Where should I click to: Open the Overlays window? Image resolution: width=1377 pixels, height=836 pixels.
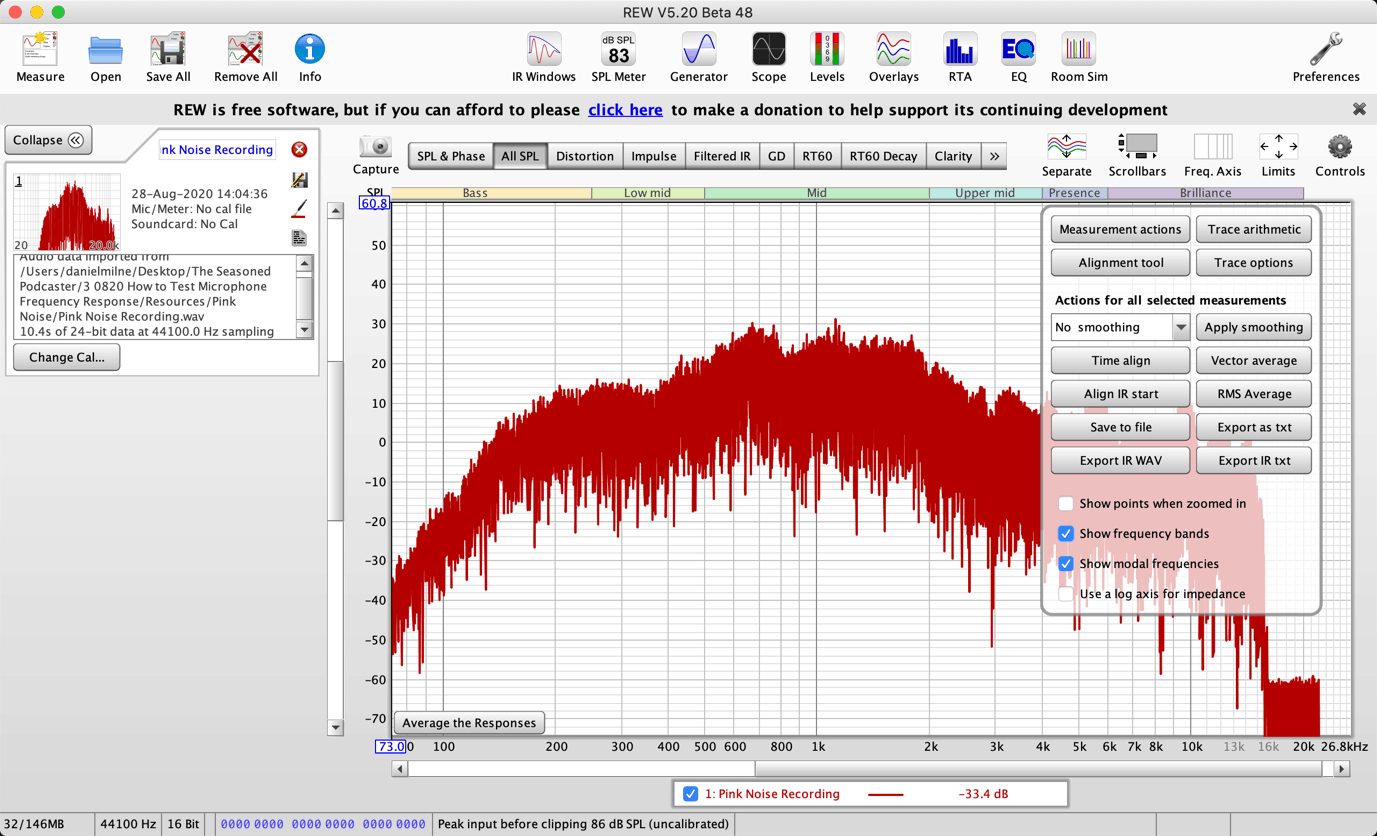click(892, 50)
